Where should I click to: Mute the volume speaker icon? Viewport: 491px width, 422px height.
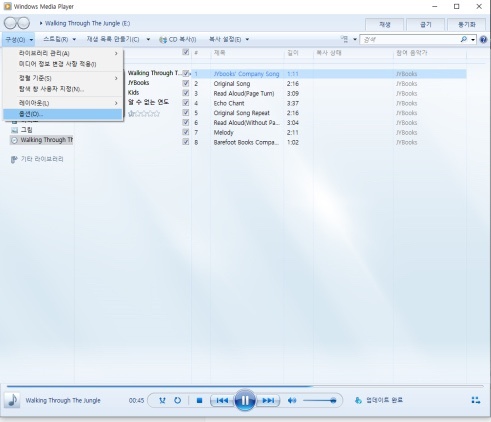point(292,400)
